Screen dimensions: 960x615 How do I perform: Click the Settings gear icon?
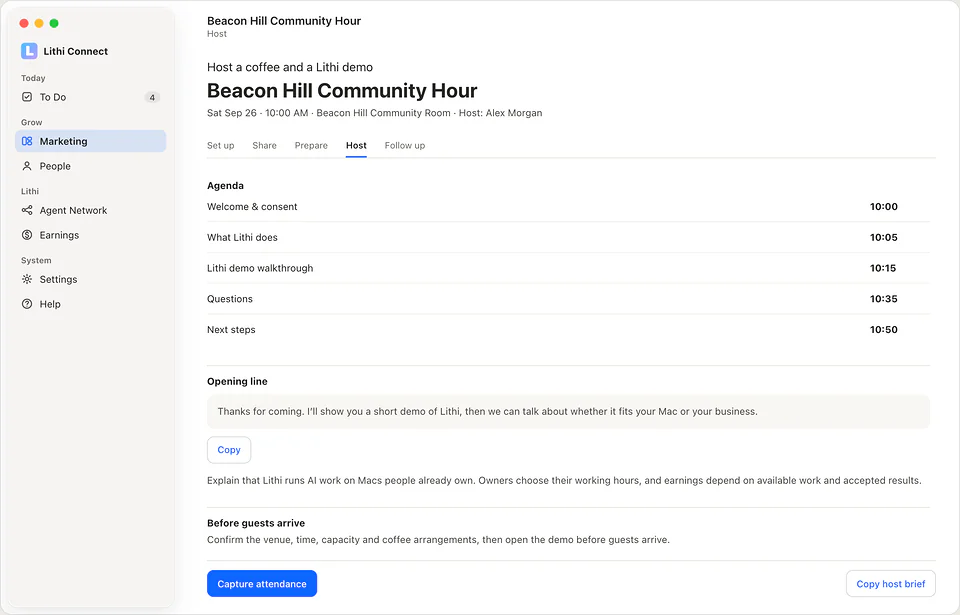pyautogui.click(x=27, y=279)
